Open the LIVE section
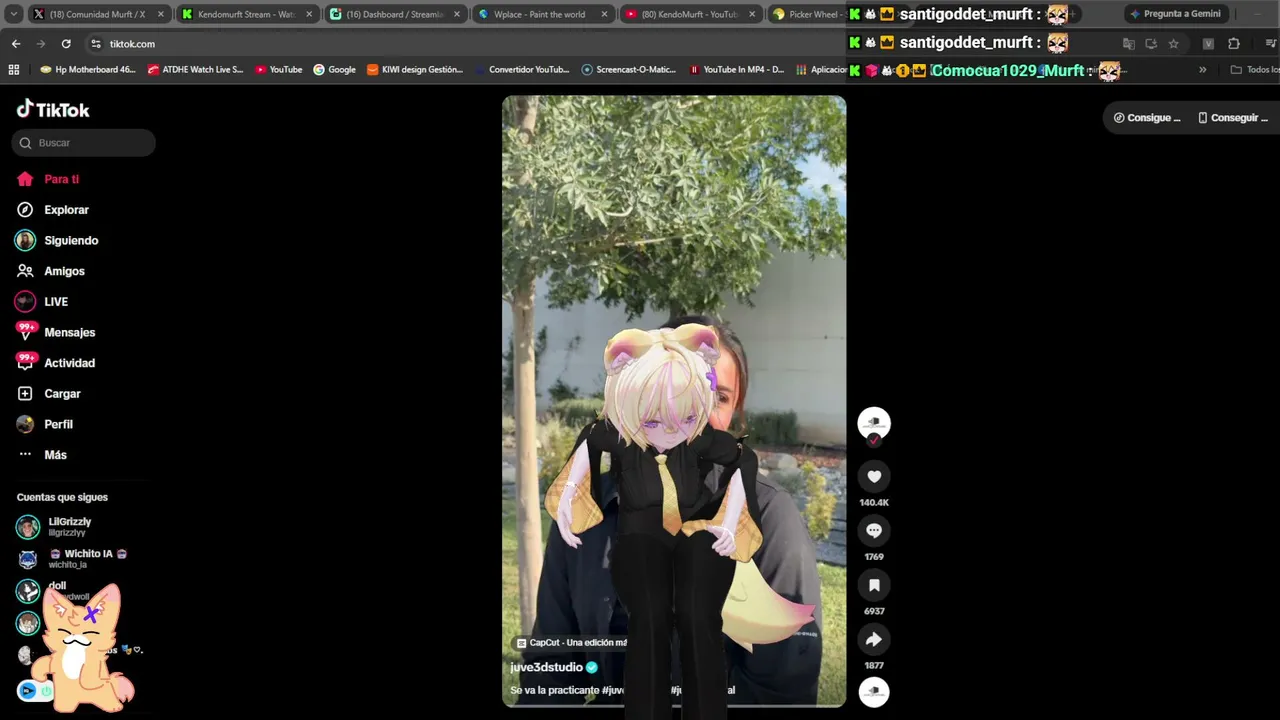Screen dimensions: 1280x720 [x=42, y=302]
